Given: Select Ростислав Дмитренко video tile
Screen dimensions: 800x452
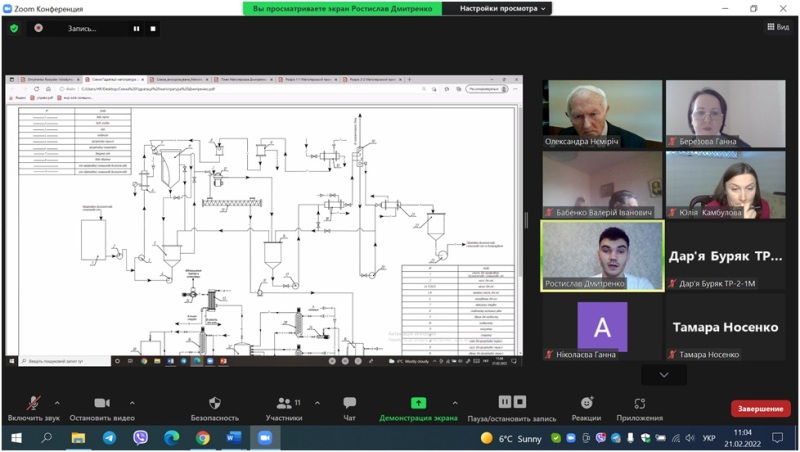Looking at the screenshot, I should click(603, 256).
